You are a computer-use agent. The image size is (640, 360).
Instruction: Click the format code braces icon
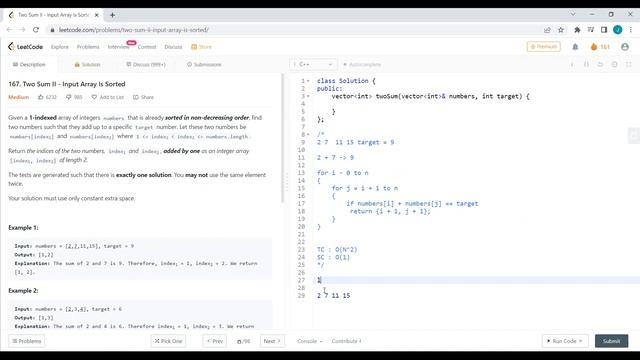[x=586, y=64]
